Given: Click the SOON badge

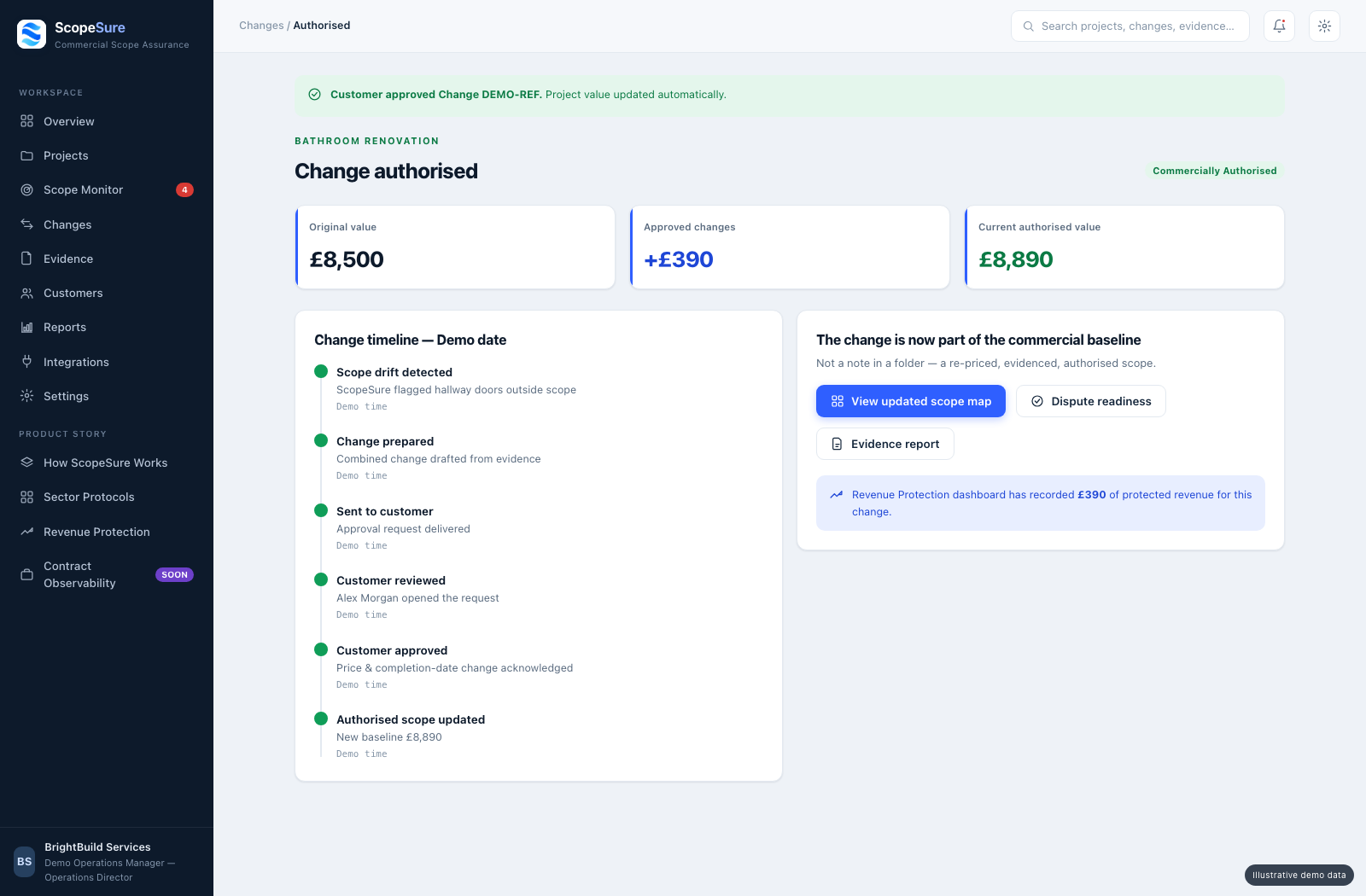Looking at the screenshot, I should [x=174, y=574].
